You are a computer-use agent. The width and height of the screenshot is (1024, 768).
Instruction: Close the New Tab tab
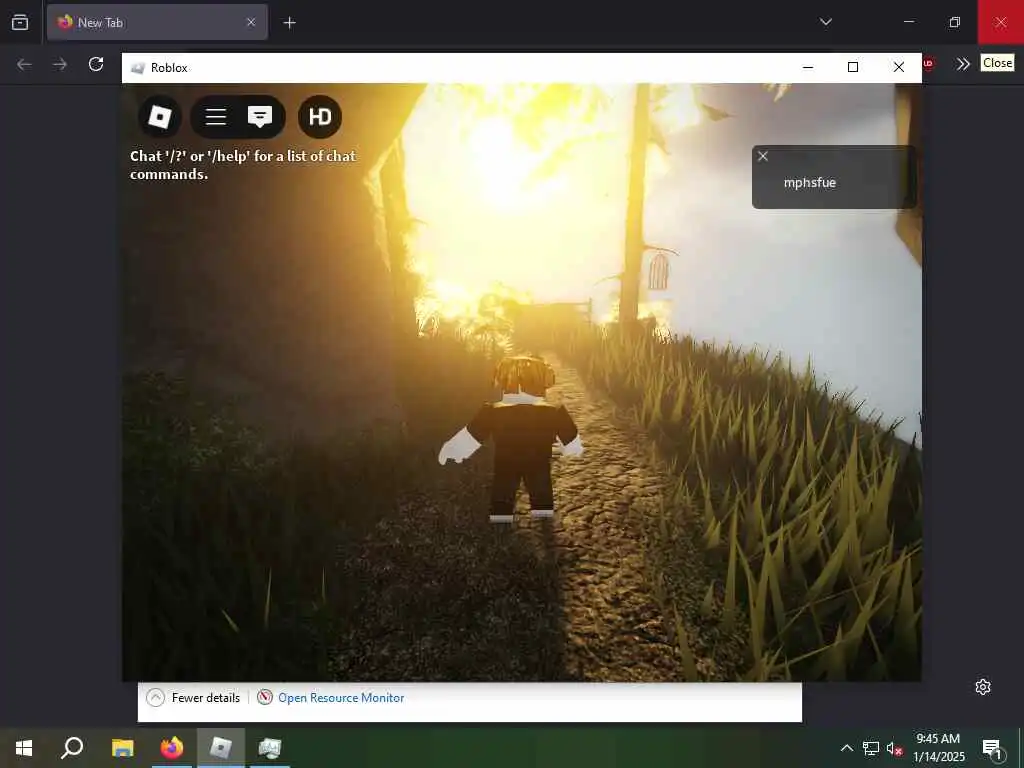251,22
